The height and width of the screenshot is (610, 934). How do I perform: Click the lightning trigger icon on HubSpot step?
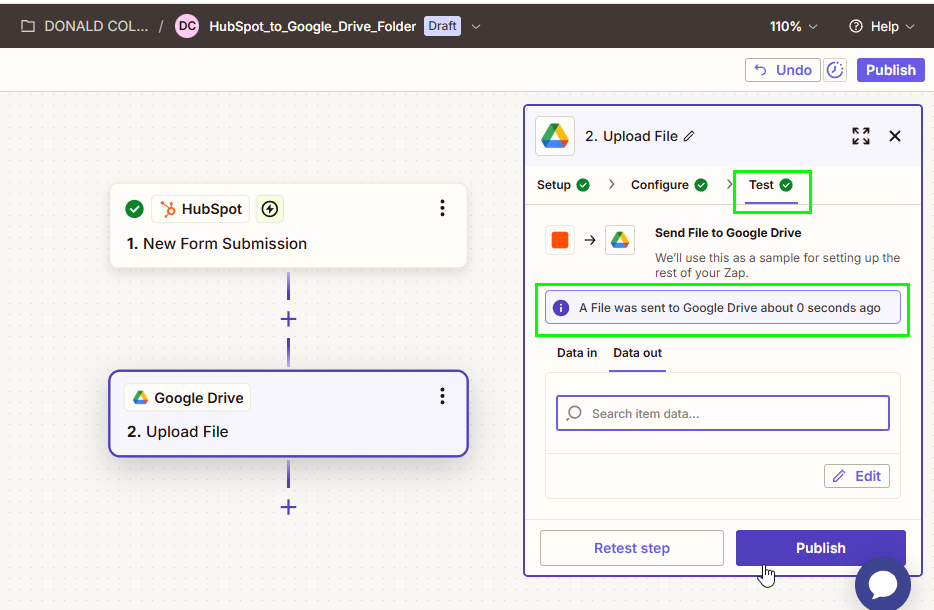coord(270,209)
